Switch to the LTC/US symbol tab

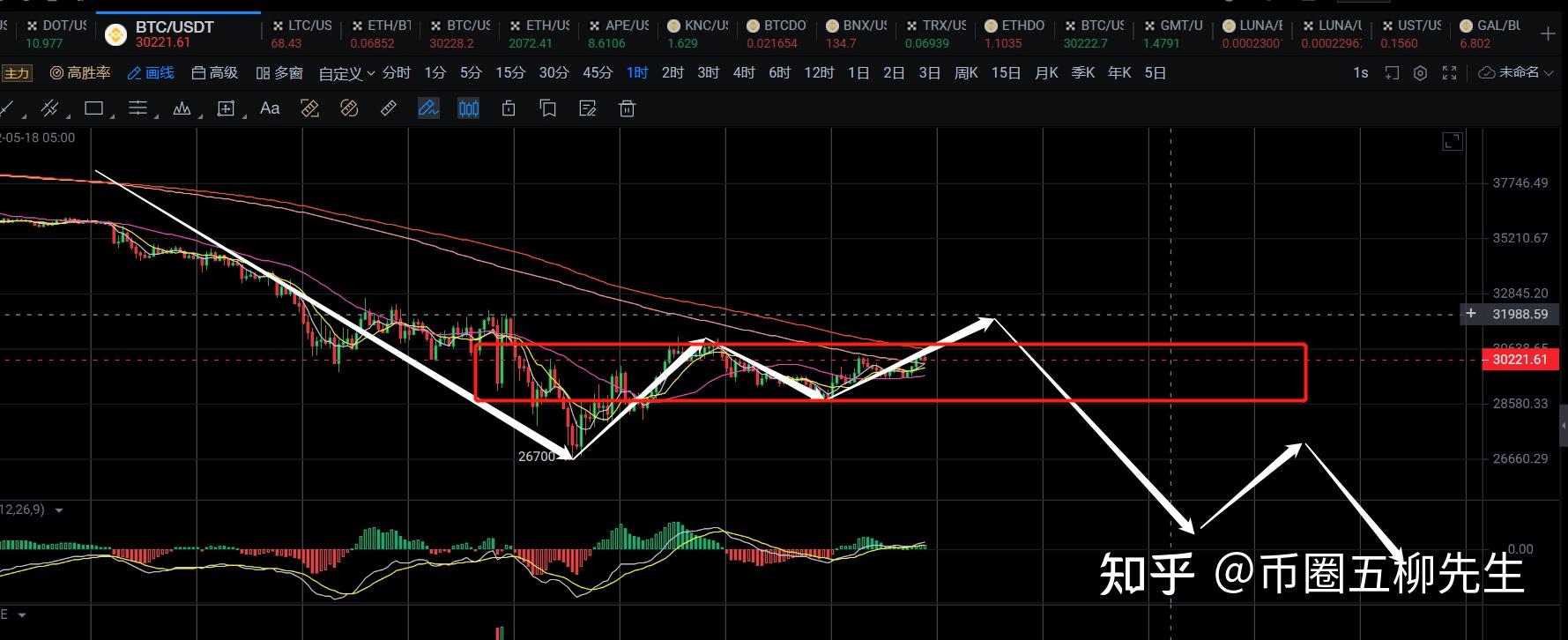(x=301, y=34)
